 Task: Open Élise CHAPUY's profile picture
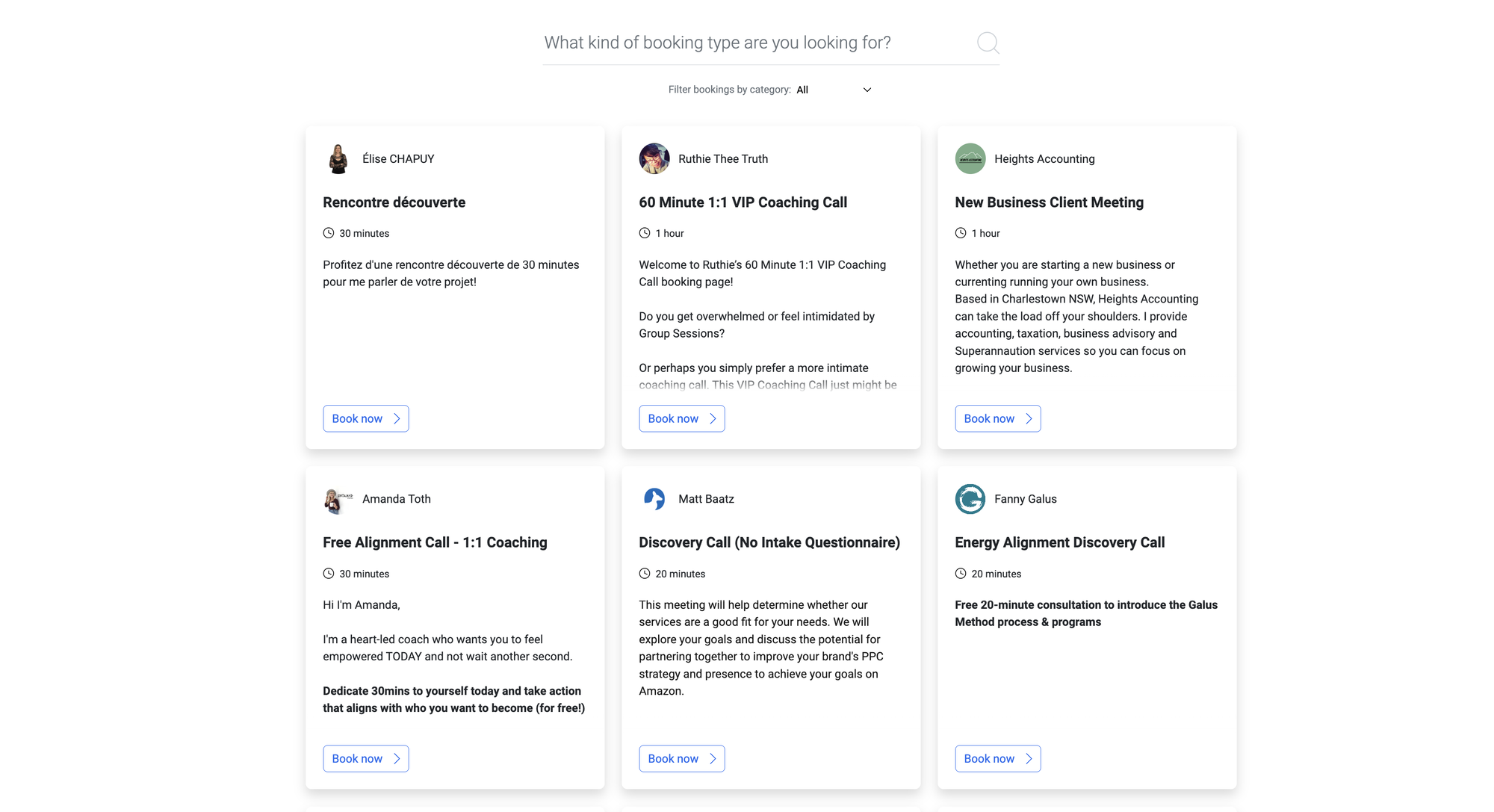click(x=338, y=158)
